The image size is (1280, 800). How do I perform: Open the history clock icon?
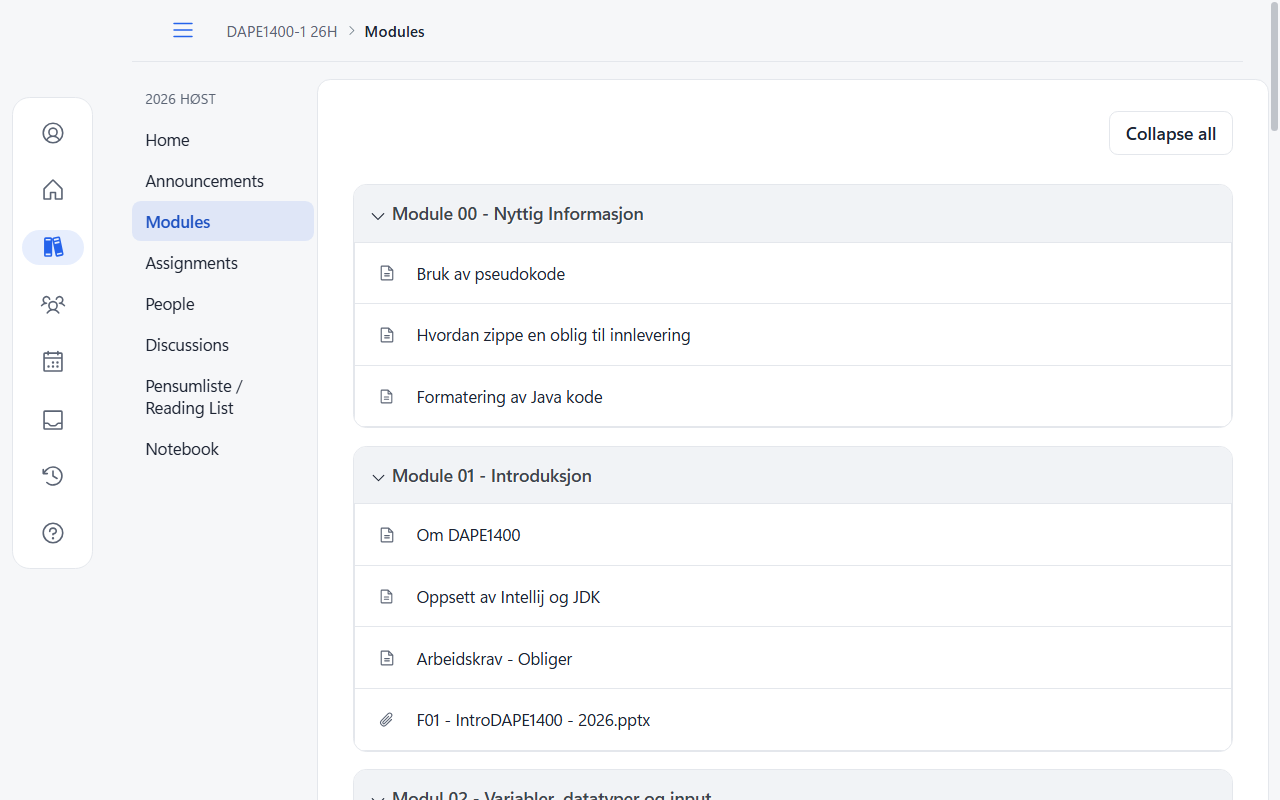click(53, 476)
